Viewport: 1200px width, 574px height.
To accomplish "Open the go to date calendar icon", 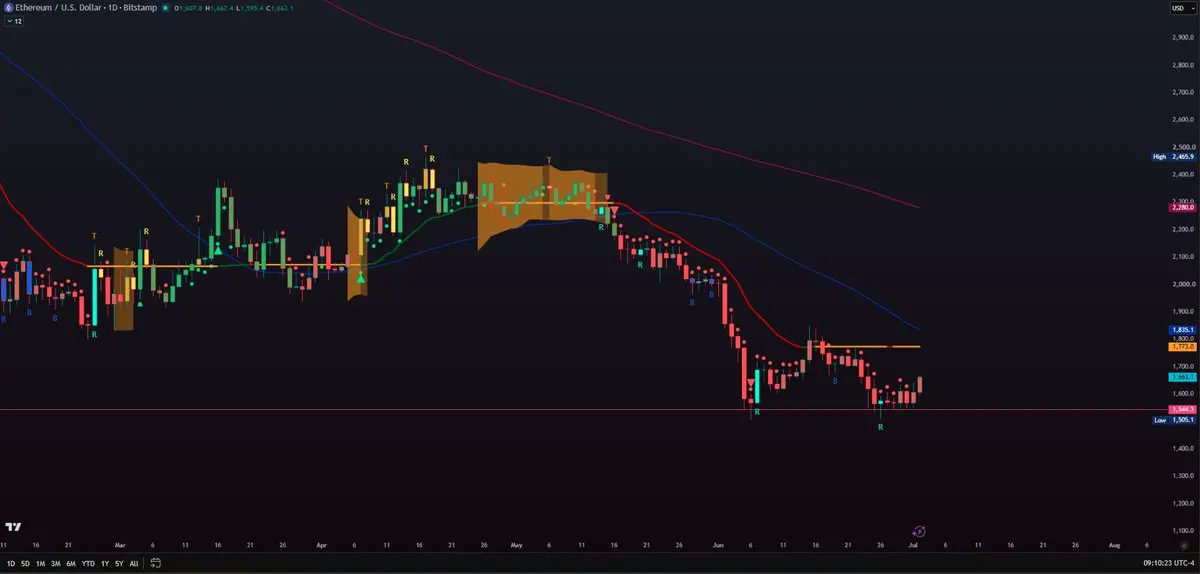I will 155,564.
